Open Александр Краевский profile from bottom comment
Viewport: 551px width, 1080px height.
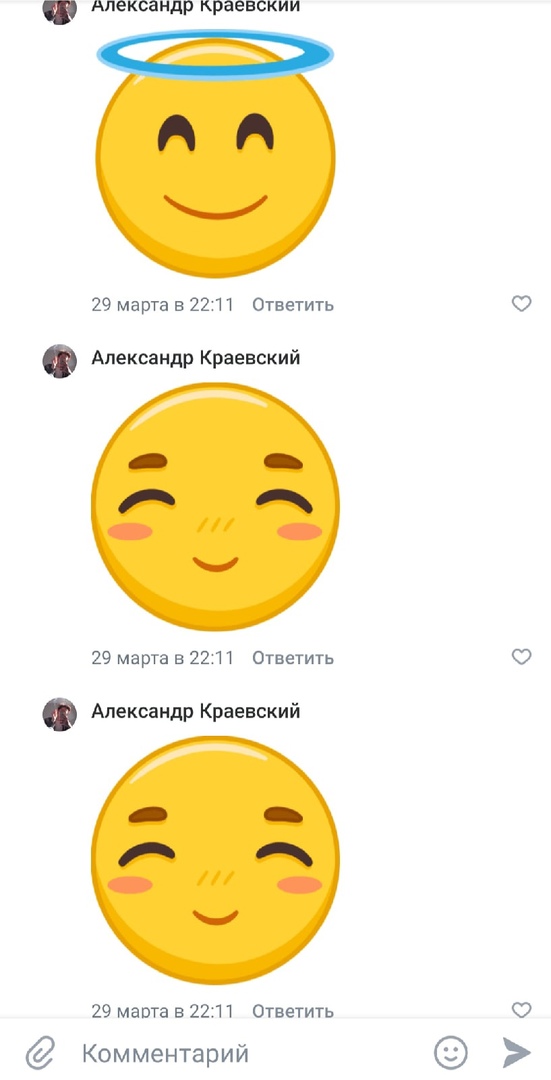click(x=196, y=711)
